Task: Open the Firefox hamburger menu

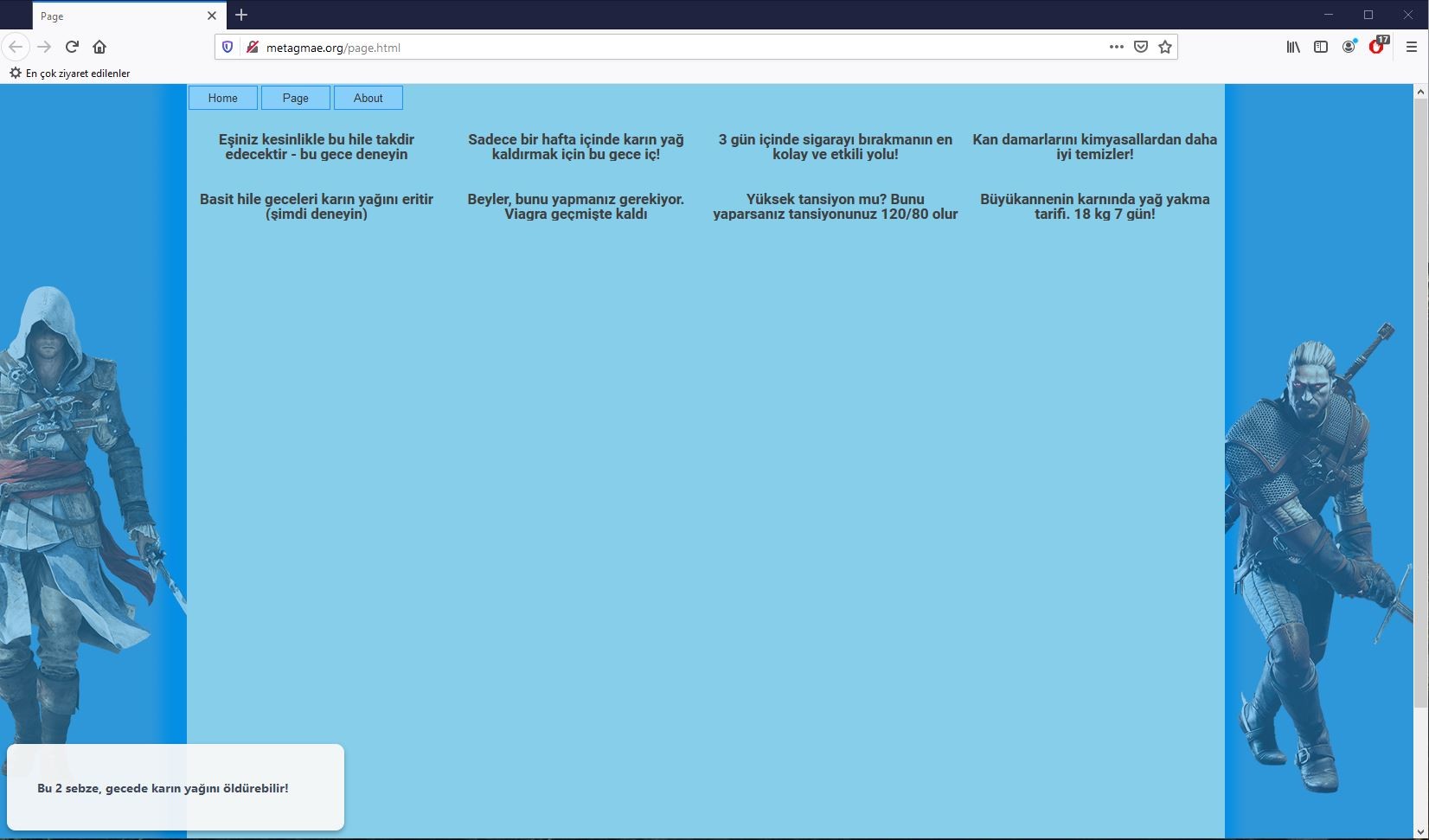Action: pyautogui.click(x=1412, y=47)
